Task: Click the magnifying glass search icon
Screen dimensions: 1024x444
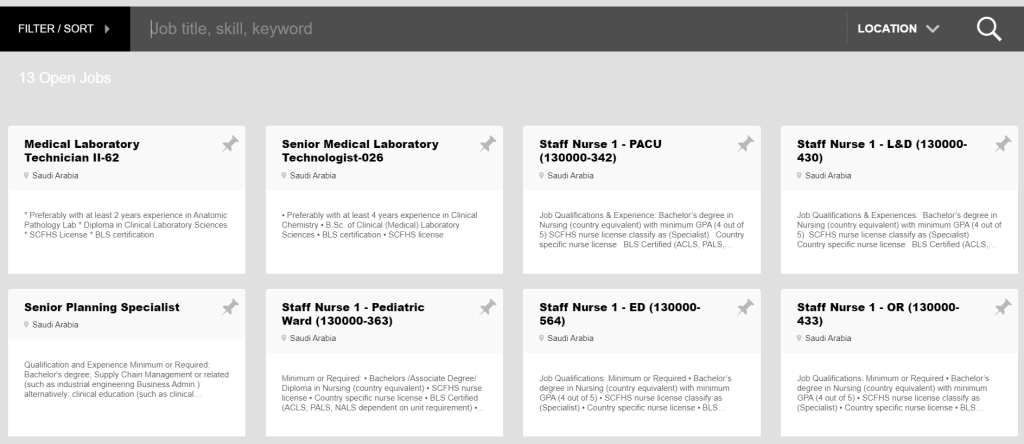Action: pyautogui.click(x=988, y=29)
